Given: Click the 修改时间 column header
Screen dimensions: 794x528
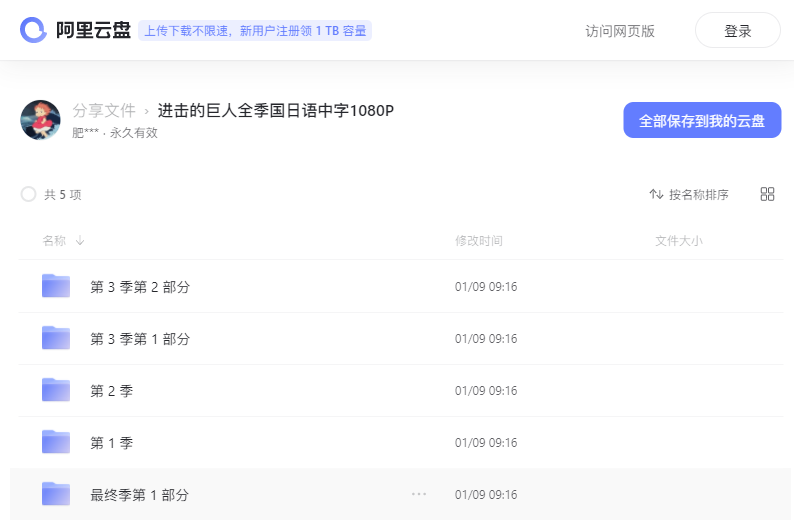Looking at the screenshot, I should (x=479, y=240).
